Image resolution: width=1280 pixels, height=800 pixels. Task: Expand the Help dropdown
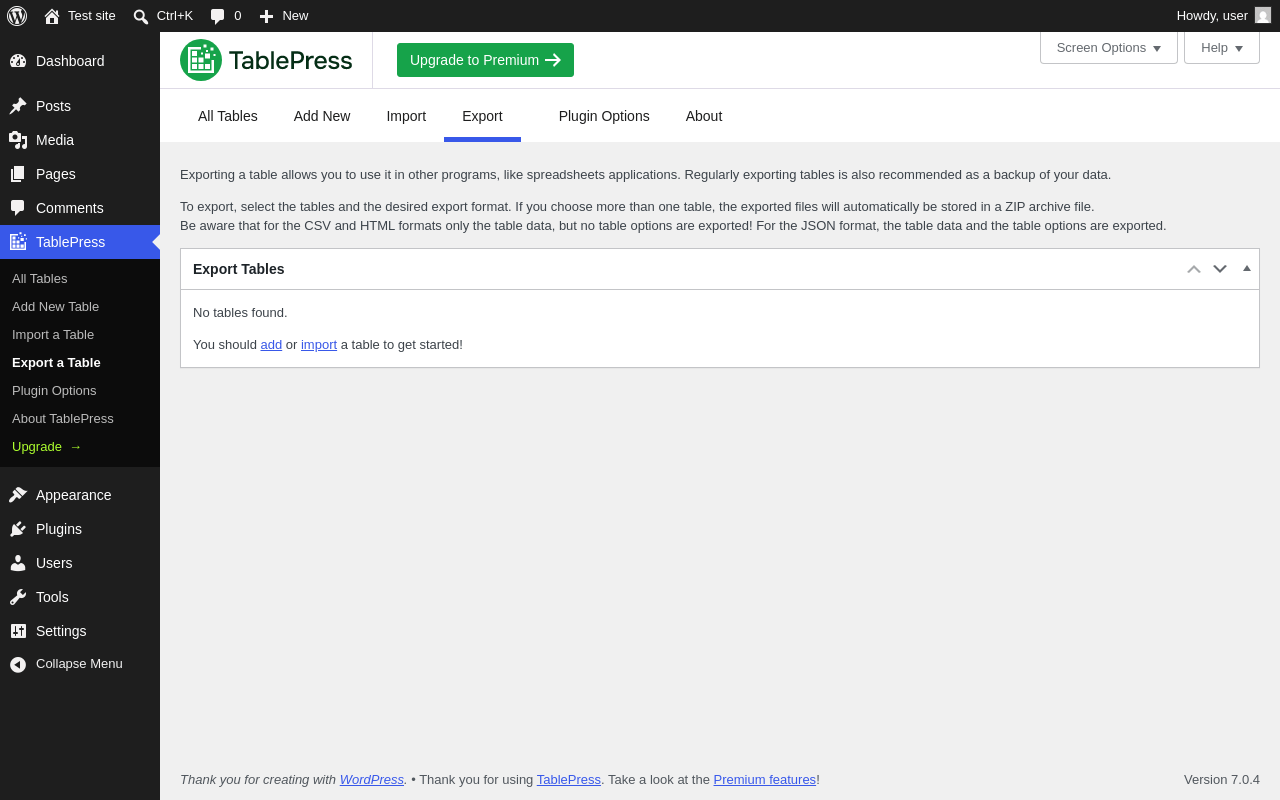pyautogui.click(x=1222, y=47)
